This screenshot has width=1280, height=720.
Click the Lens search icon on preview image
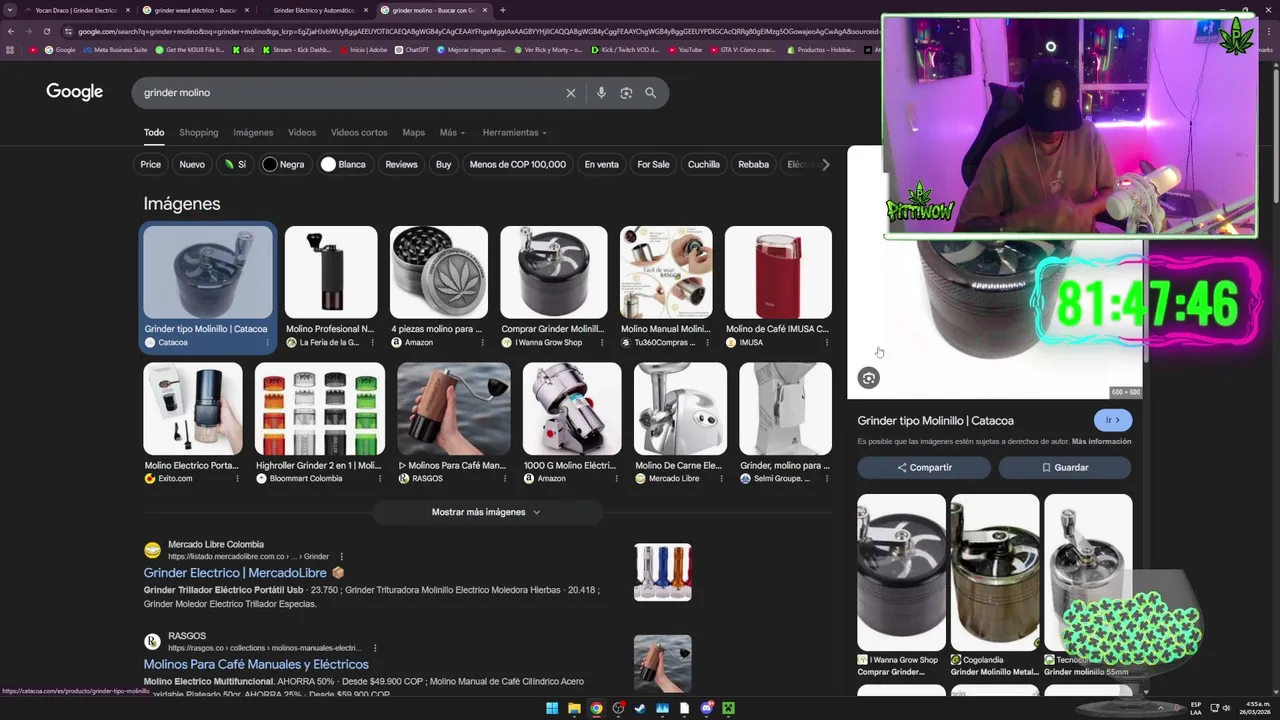tap(868, 378)
